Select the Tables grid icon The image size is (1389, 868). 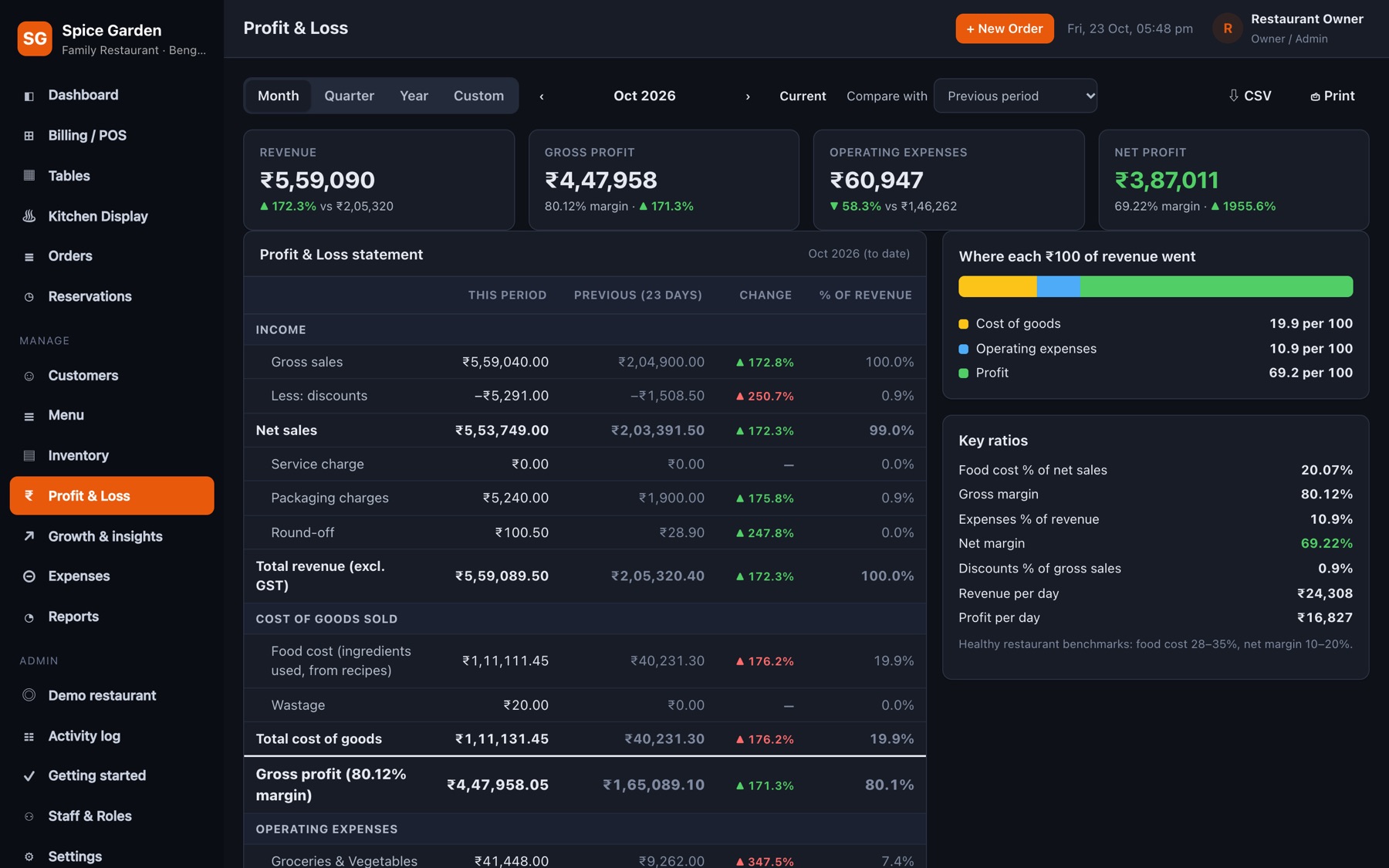[x=29, y=176]
